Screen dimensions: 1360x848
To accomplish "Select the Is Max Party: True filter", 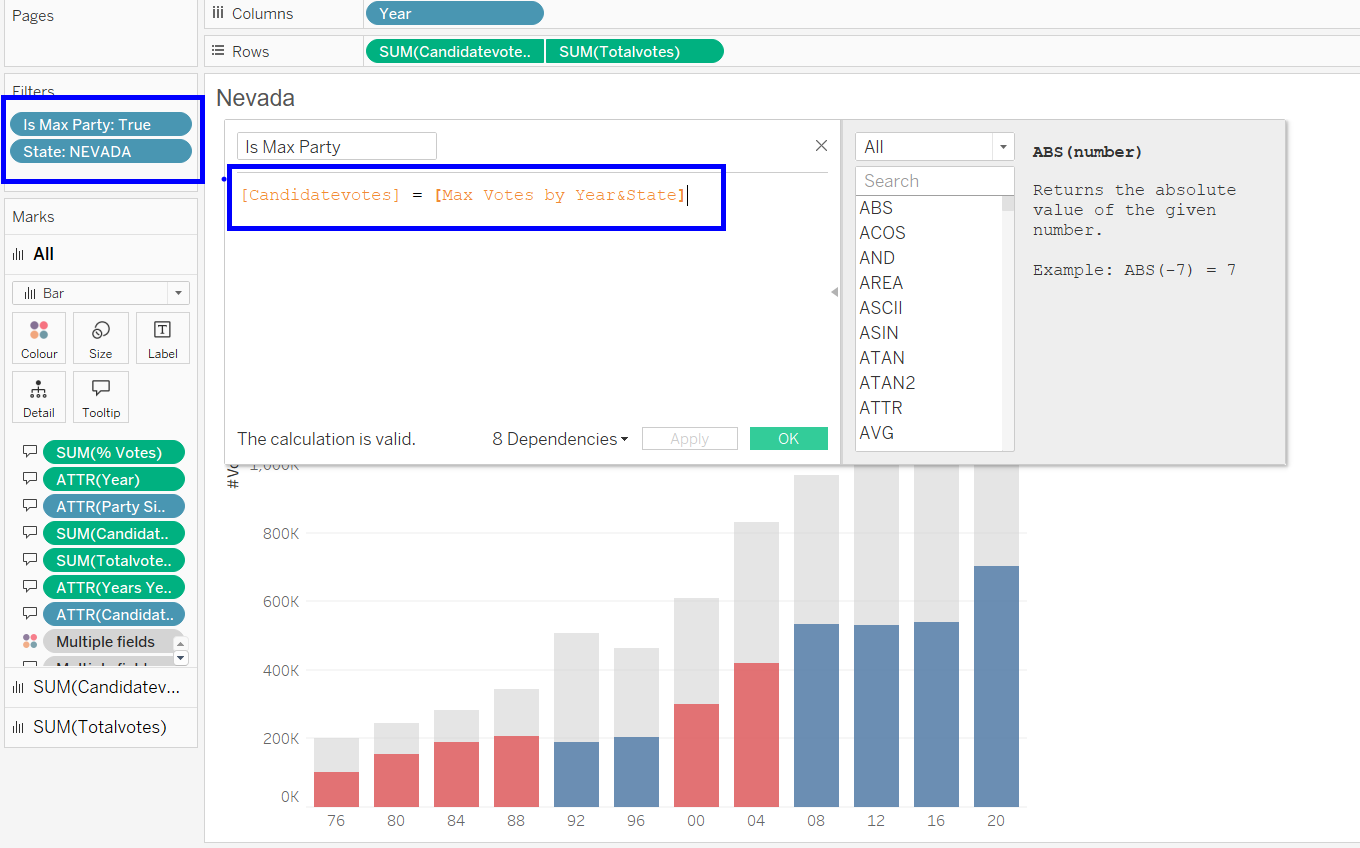I will coord(101,124).
